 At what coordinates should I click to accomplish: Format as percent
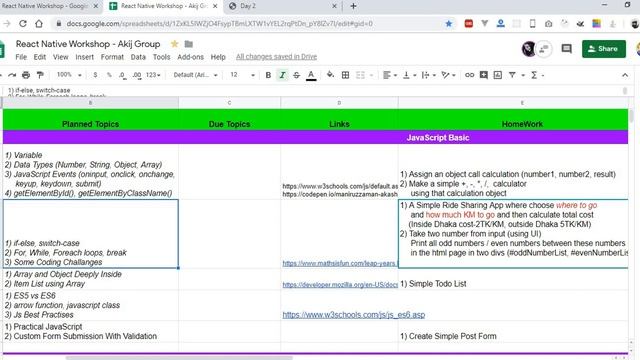pos(109,75)
